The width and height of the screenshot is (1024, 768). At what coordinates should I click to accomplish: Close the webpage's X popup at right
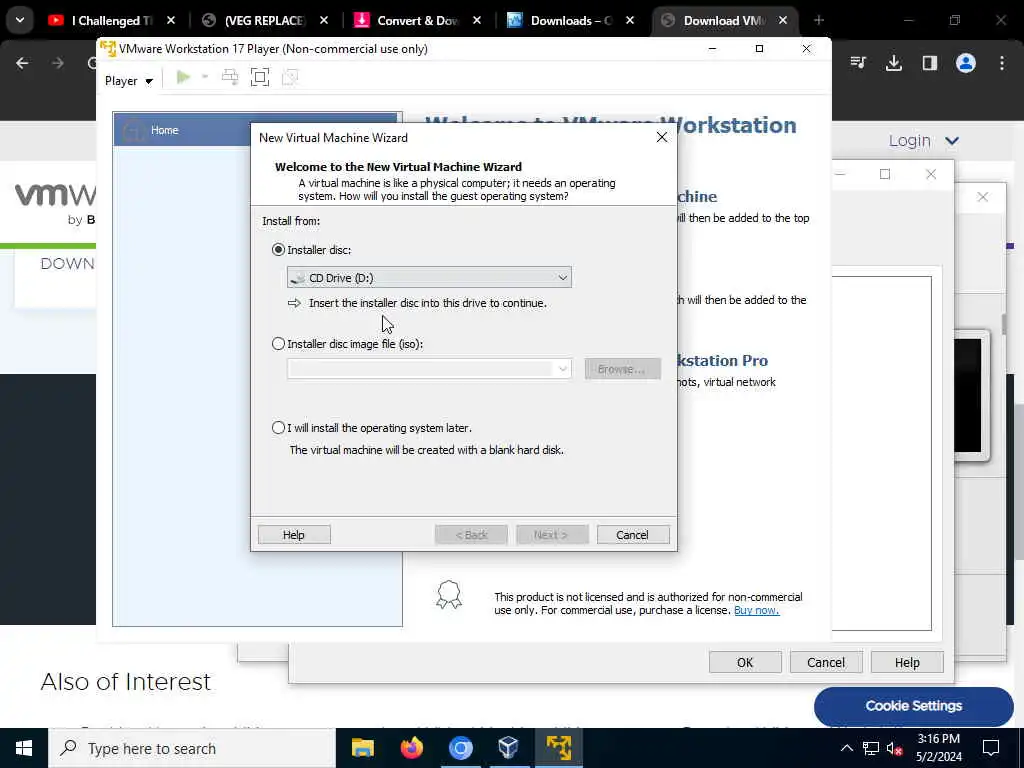click(982, 197)
